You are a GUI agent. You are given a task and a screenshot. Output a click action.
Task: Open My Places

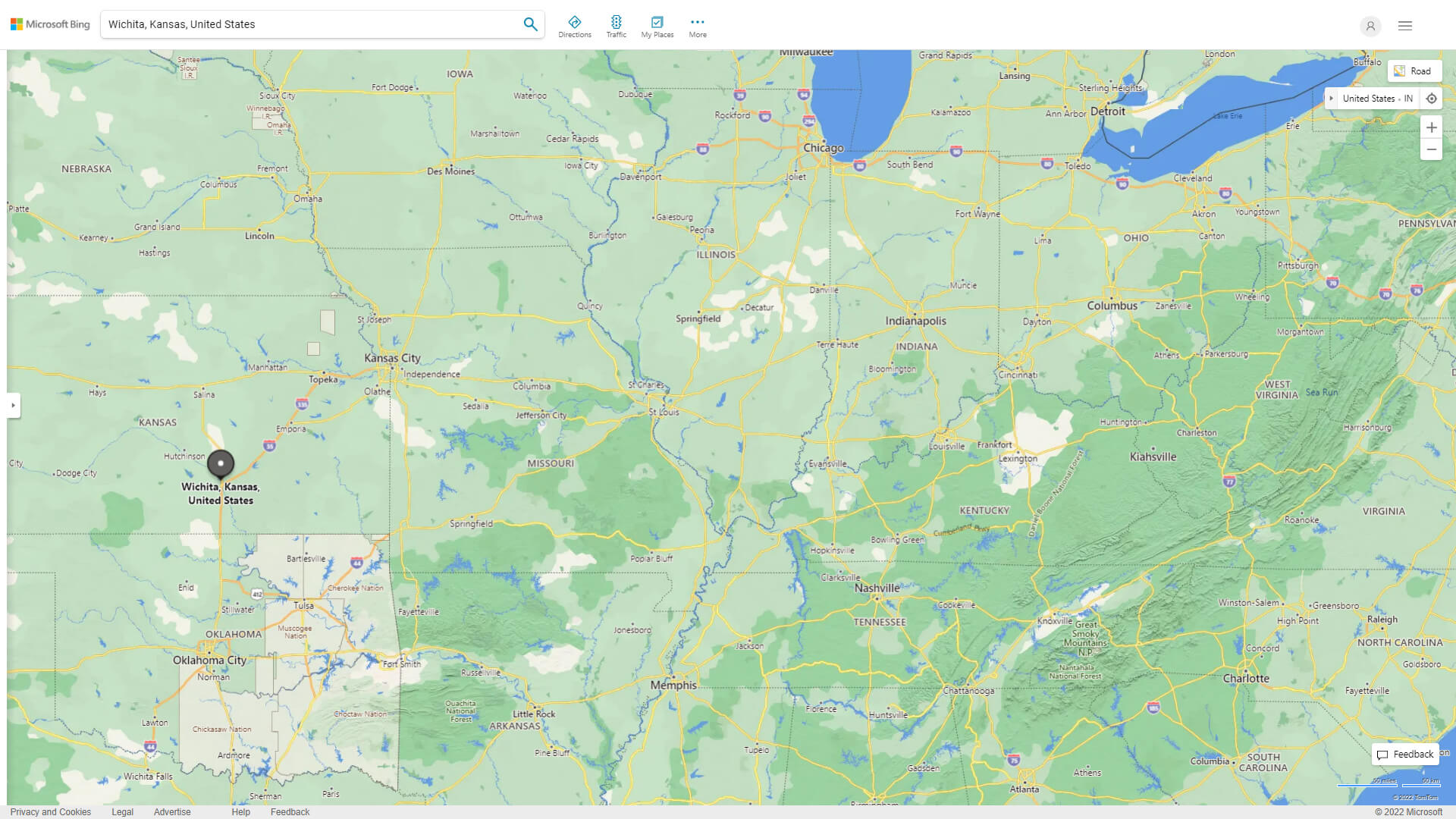click(x=657, y=24)
